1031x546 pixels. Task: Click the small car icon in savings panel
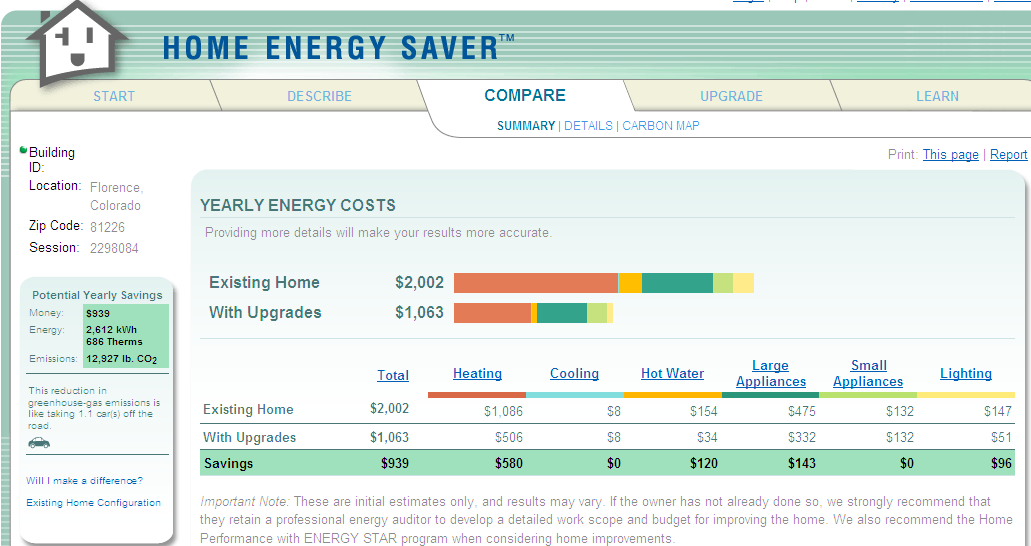pos(39,442)
